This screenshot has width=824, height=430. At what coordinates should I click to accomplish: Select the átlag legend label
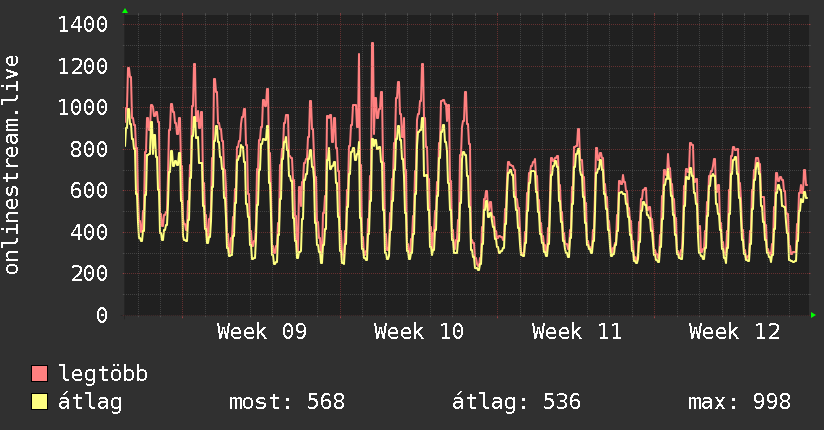coord(90,402)
